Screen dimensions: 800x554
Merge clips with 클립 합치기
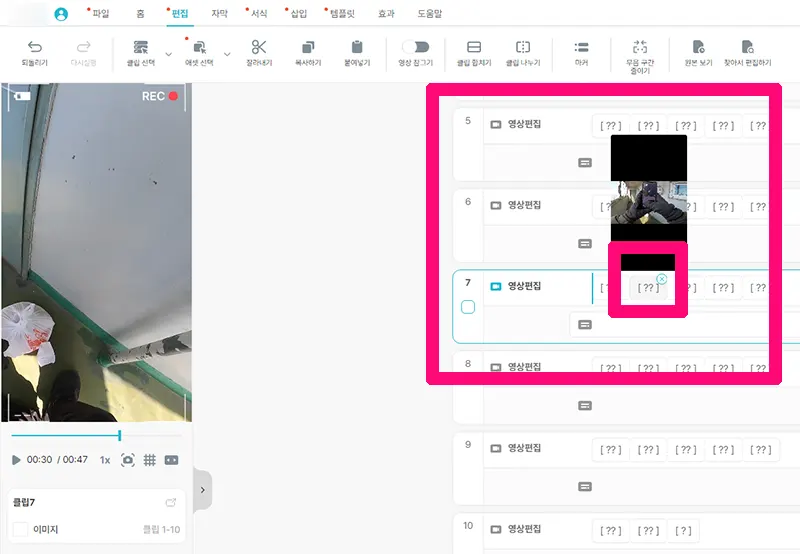coord(474,53)
